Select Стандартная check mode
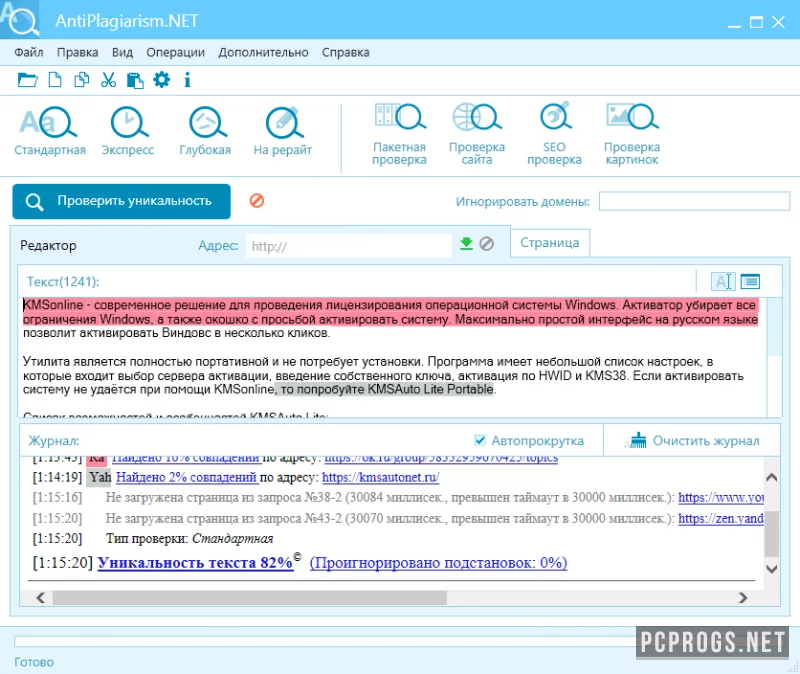 [50, 131]
